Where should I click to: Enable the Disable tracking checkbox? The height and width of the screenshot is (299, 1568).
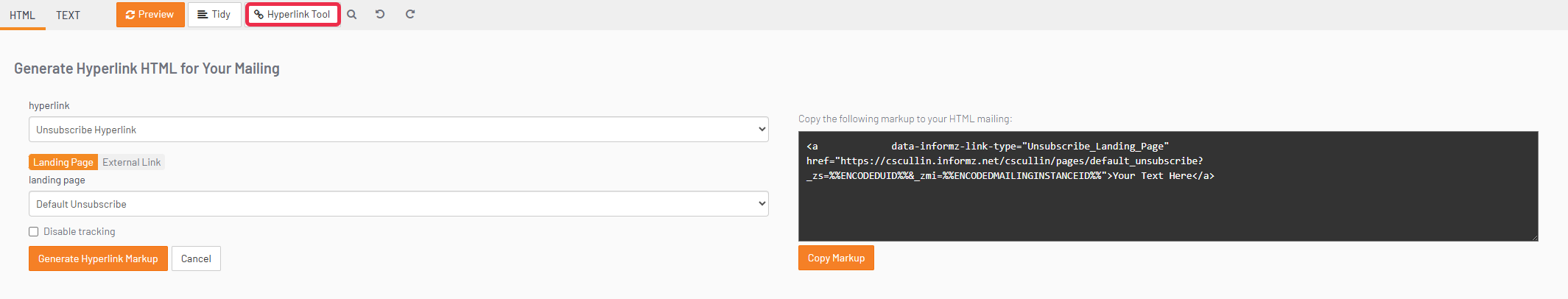click(34, 232)
